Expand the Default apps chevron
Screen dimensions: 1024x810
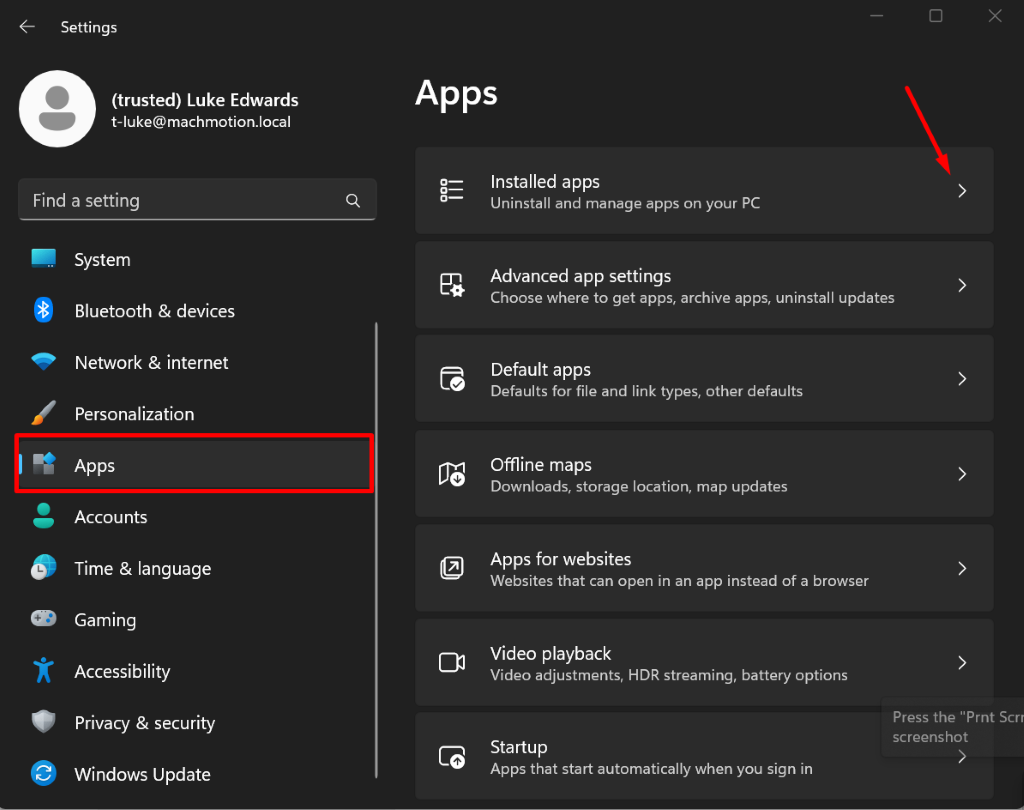tap(962, 379)
